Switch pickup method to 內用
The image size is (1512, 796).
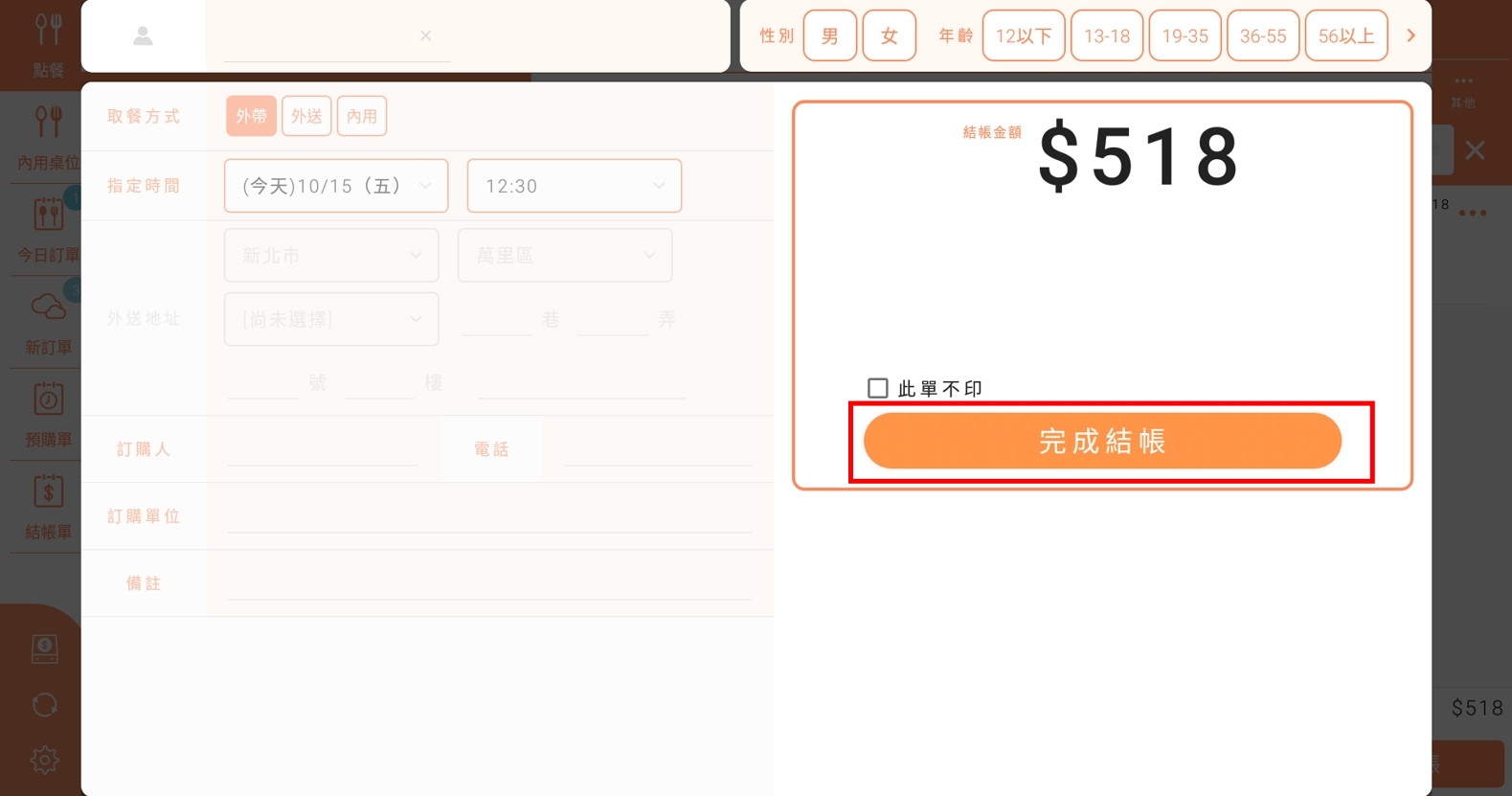[x=362, y=116]
